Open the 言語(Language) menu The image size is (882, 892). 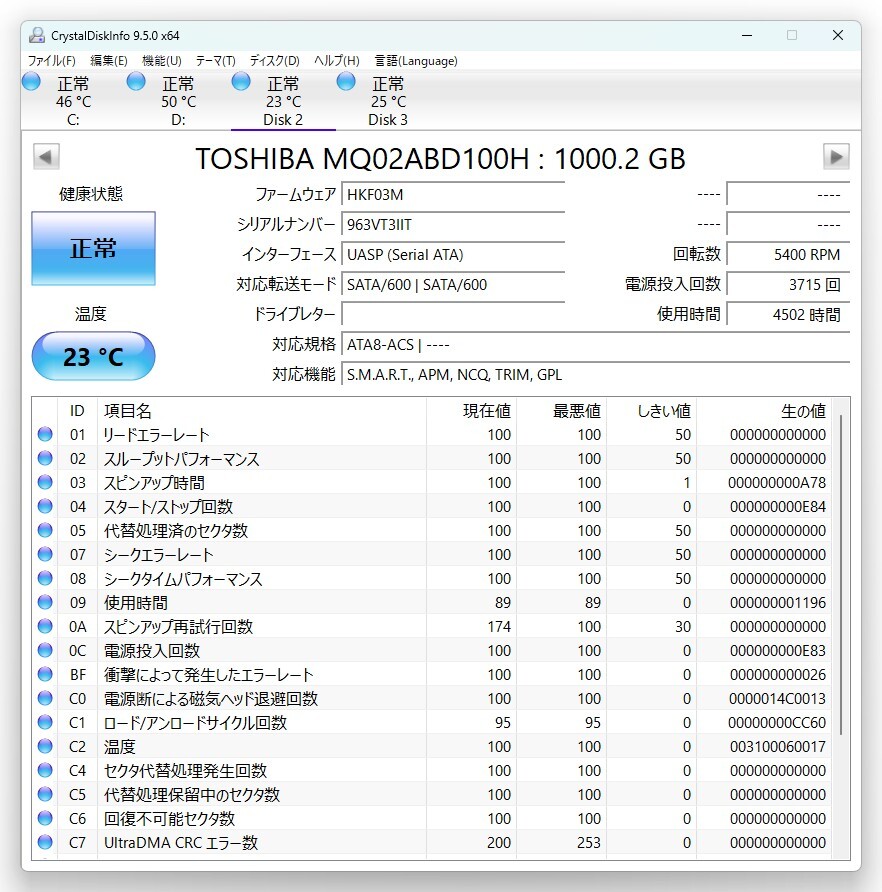416,60
